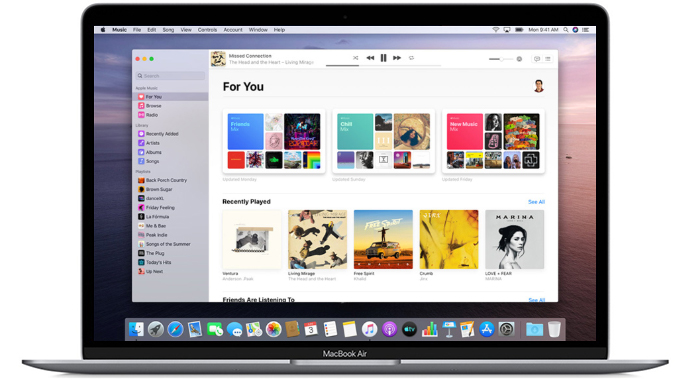Open the user profile avatar
Image resolution: width=690 pixels, height=380 pixels.
539,86
